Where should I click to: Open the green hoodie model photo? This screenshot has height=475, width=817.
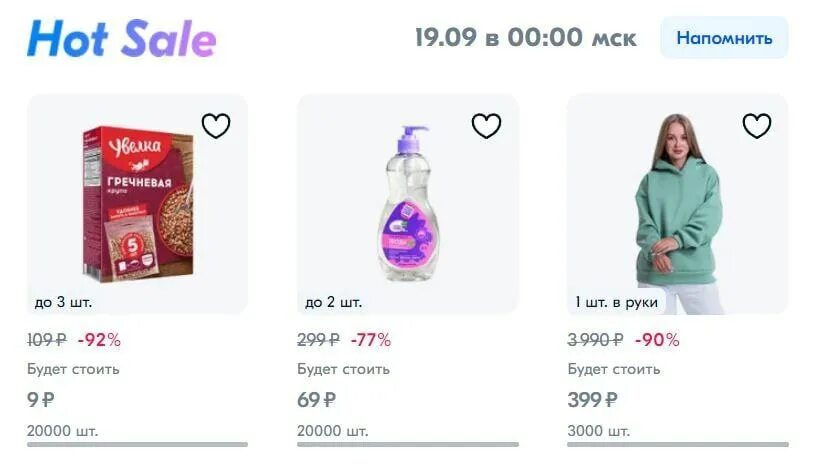pos(677,204)
